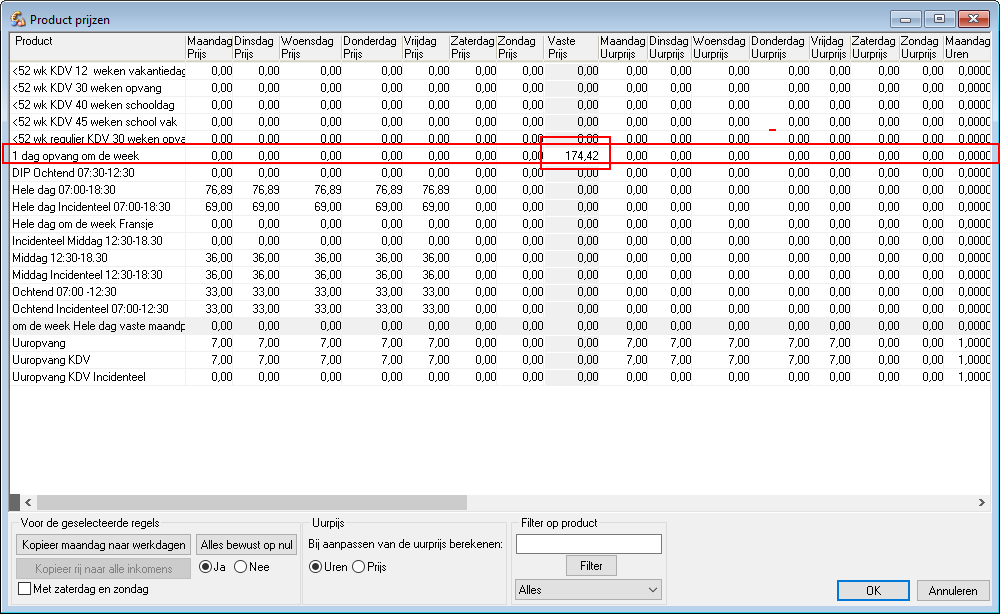Click the 'Alles bewust op nul' button
Viewport: 1000px width, 614px height.
click(x=246, y=545)
